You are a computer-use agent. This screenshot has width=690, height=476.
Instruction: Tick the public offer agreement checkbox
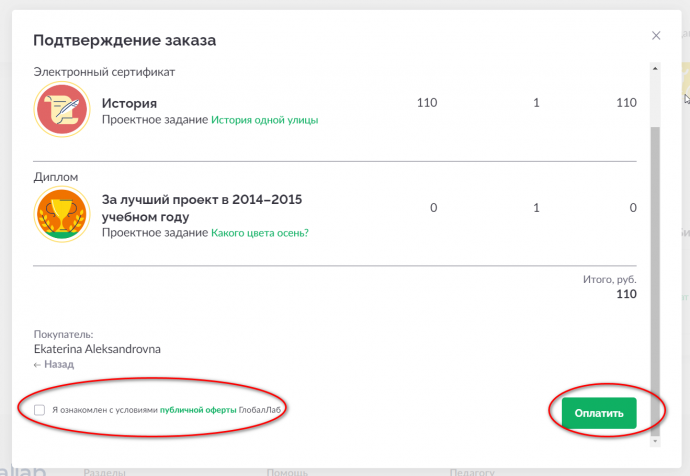[40, 410]
